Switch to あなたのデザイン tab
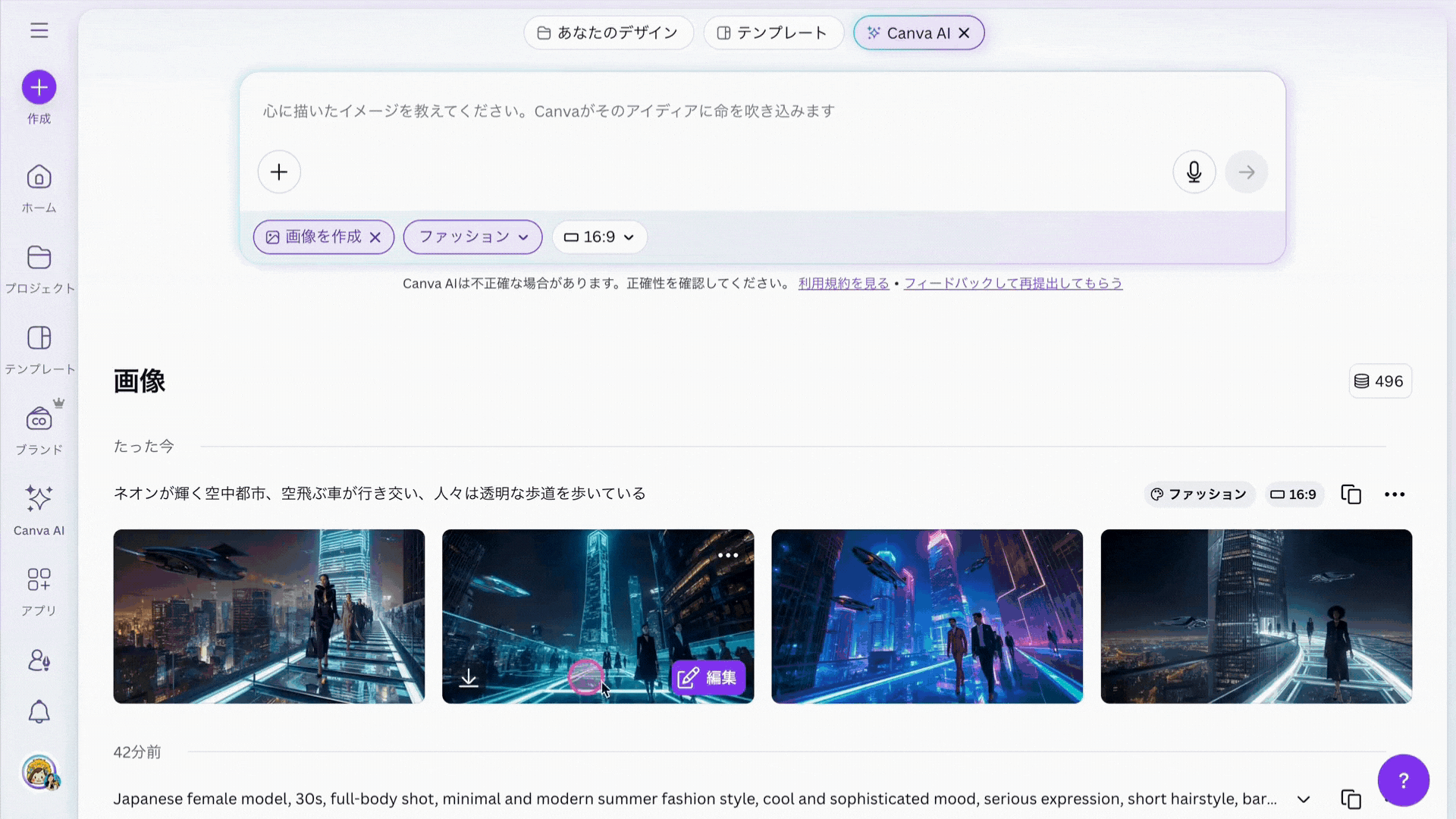 607,33
